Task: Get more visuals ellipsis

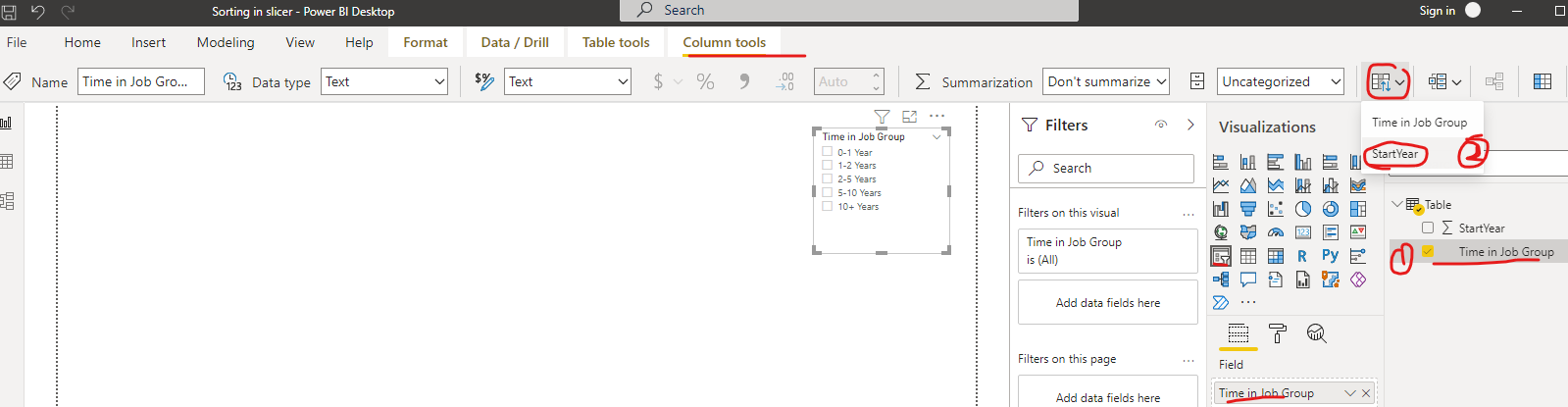Action: (1248, 302)
